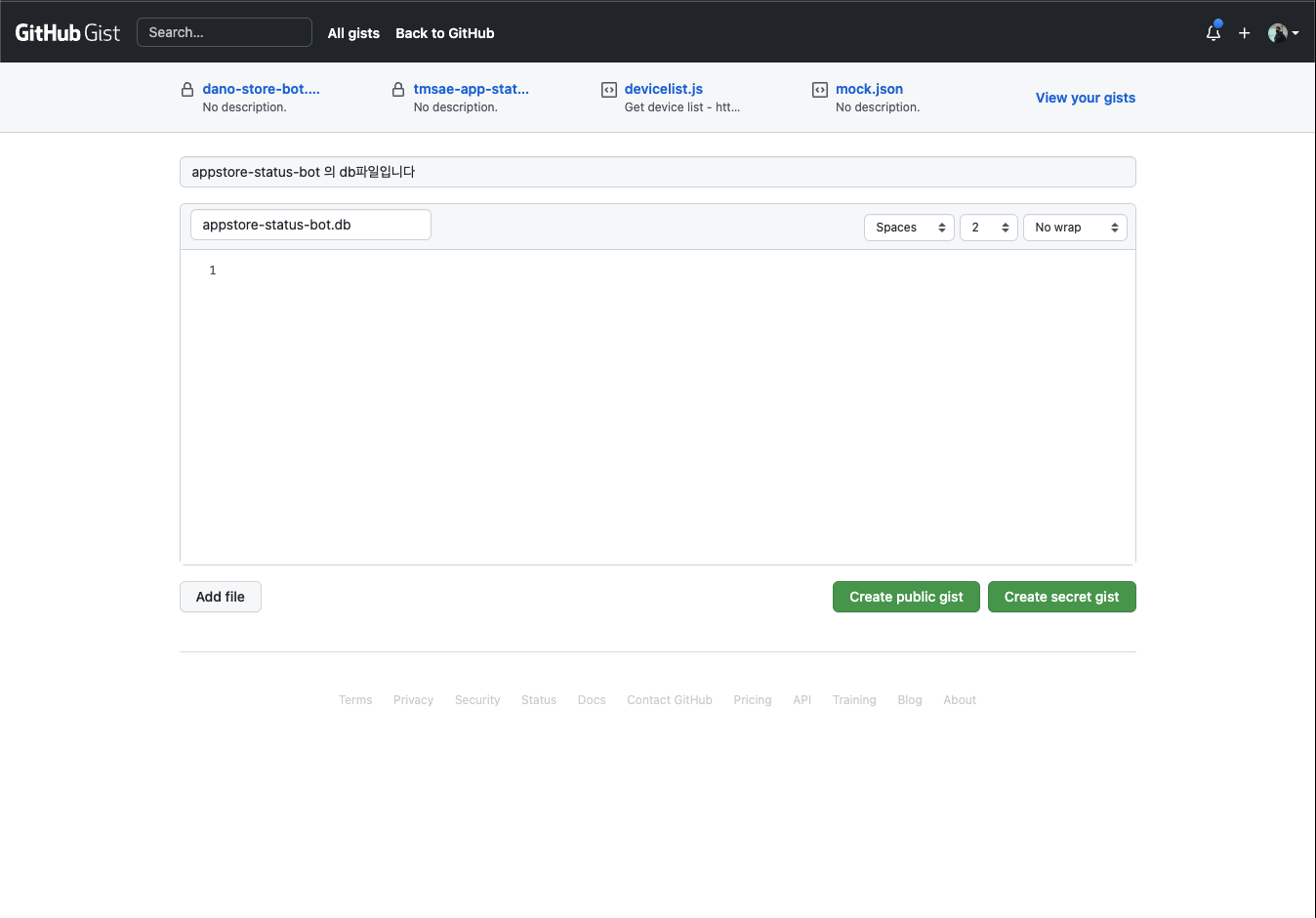
Task: Go to All gists
Action: (x=353, y=33)
